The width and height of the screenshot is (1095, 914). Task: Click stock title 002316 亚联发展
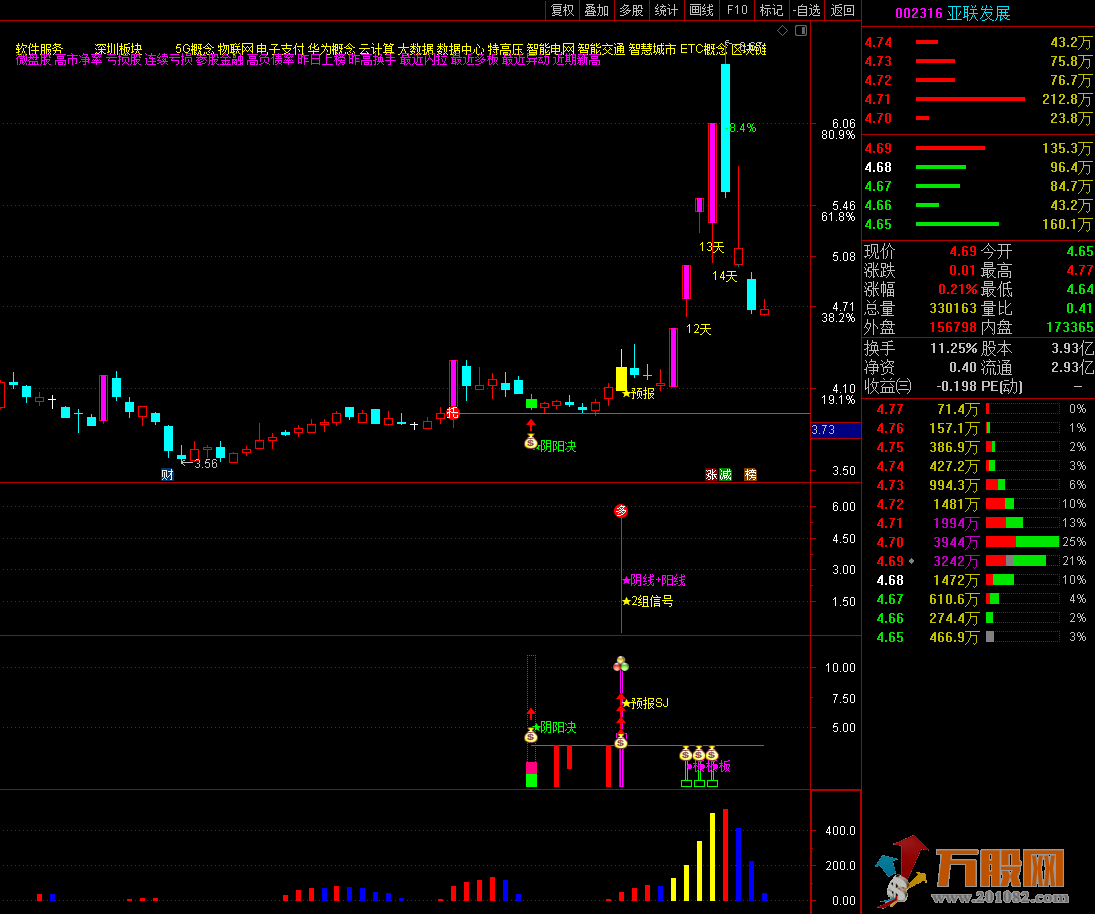pyautogui.click(x=953, y=13)
